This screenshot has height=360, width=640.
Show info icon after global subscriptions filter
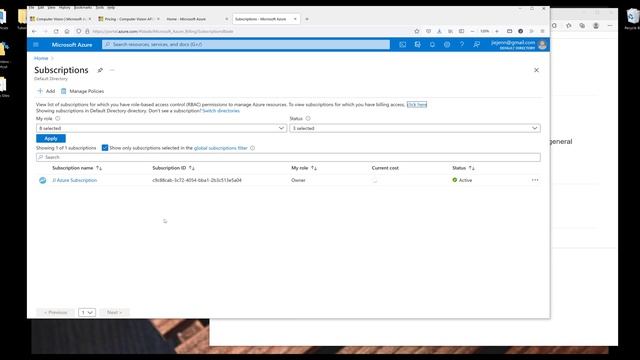[x=252, y=148]
